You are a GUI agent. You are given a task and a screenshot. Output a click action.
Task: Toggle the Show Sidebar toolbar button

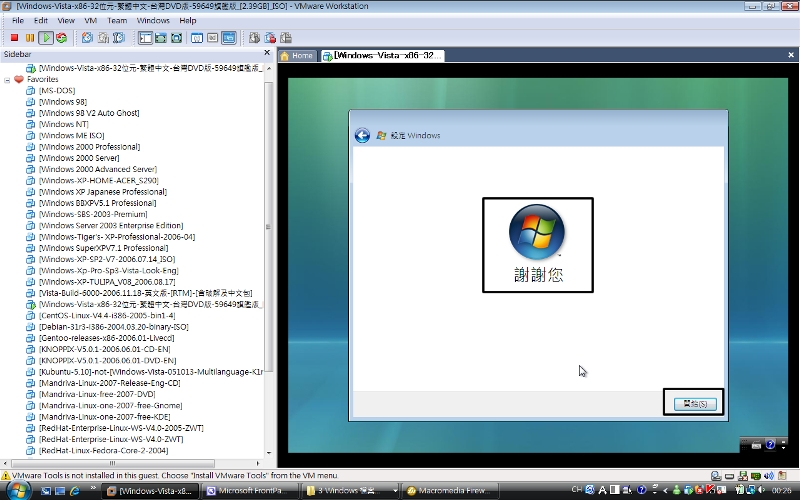(145, 38)
